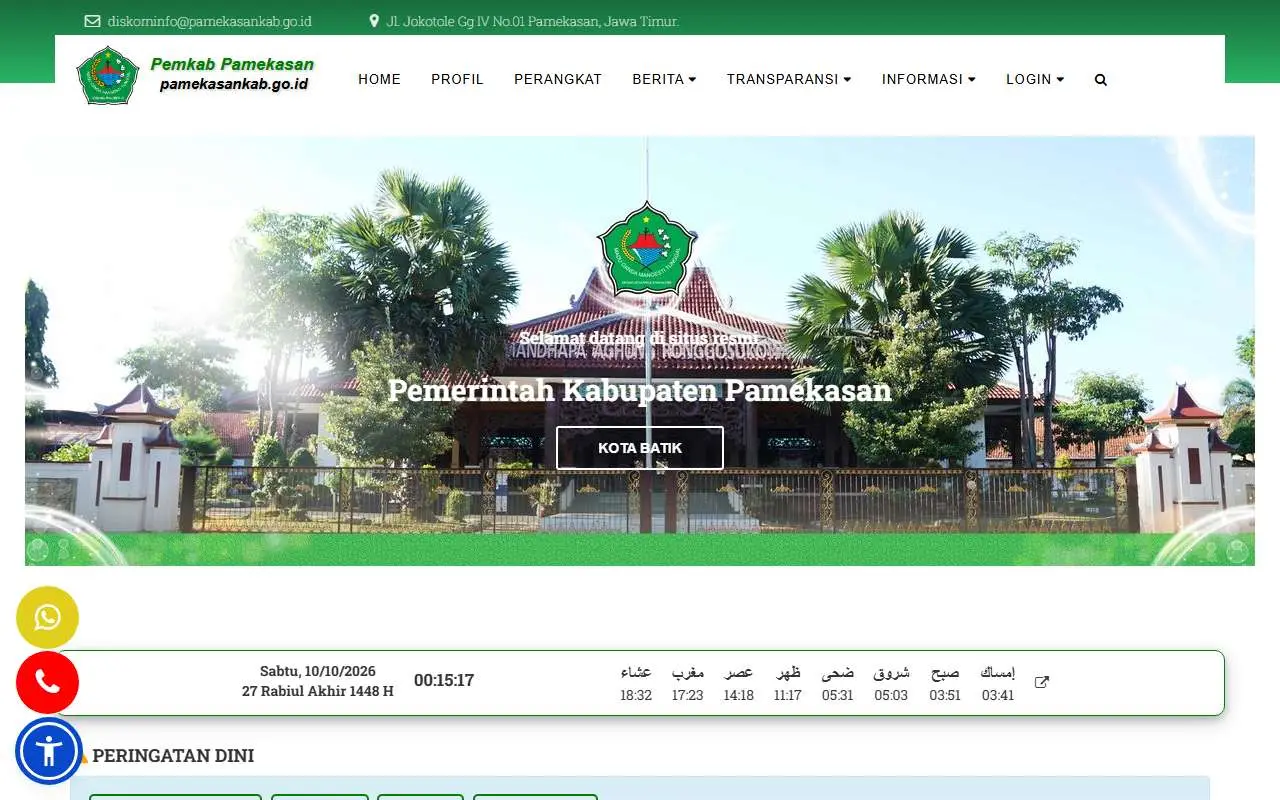Click the prayer time 05:31

(838, 695)
